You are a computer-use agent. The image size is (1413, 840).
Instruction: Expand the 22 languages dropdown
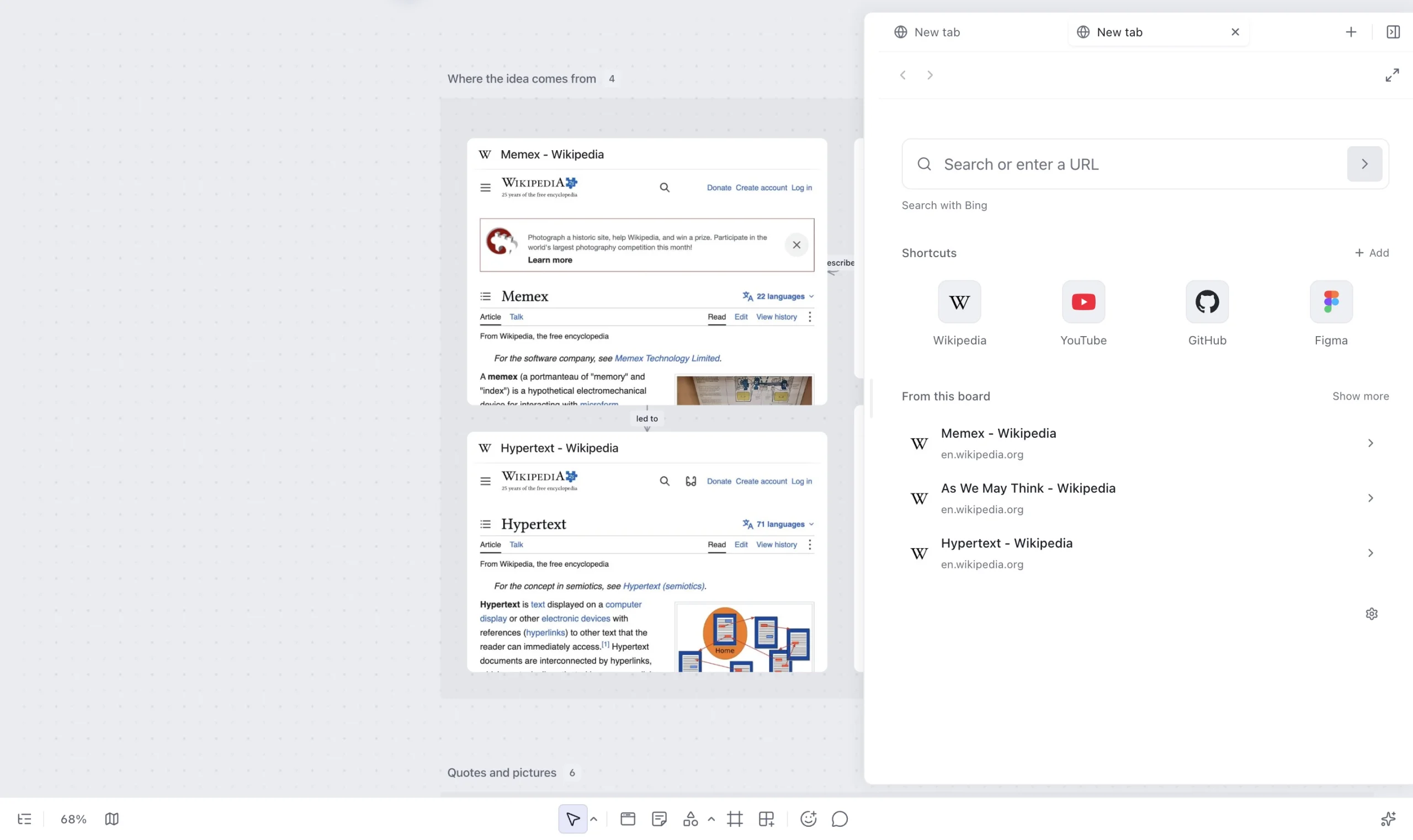click(778, 296)
